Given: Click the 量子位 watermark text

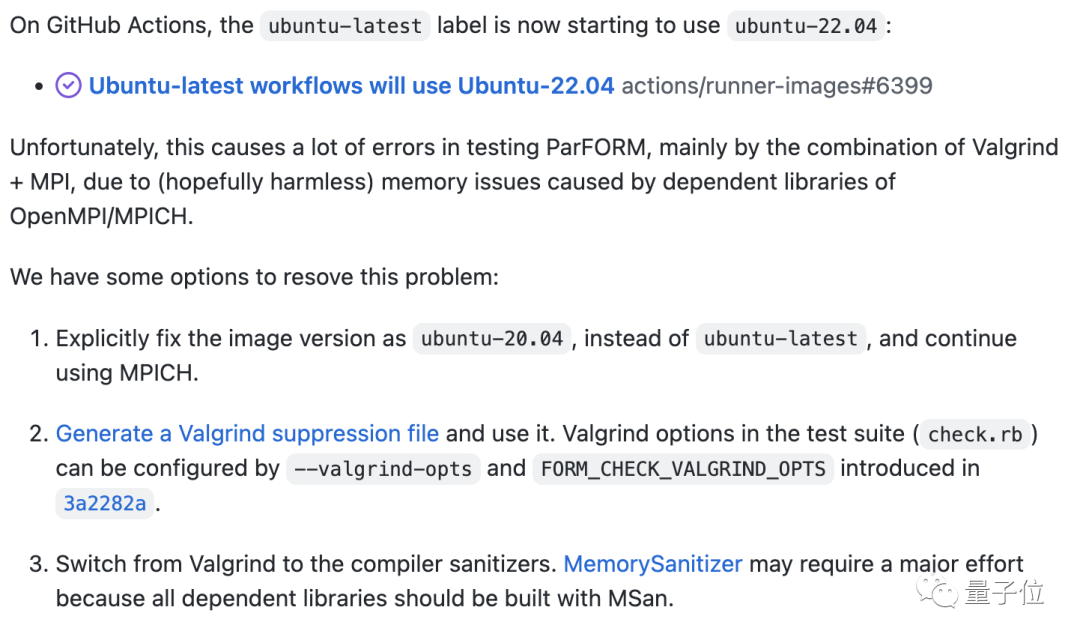Looking at the screenshot, I should coord(1004,592).
